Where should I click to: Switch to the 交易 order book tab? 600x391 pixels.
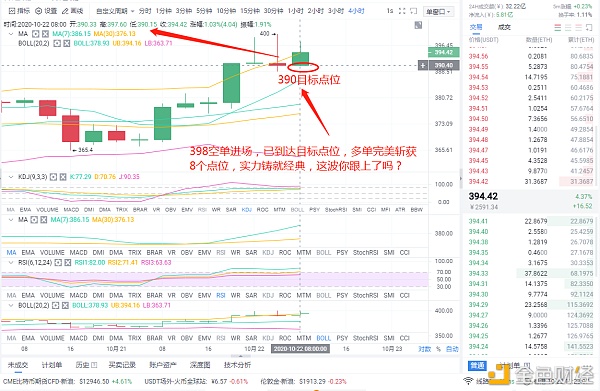(476, 27)
